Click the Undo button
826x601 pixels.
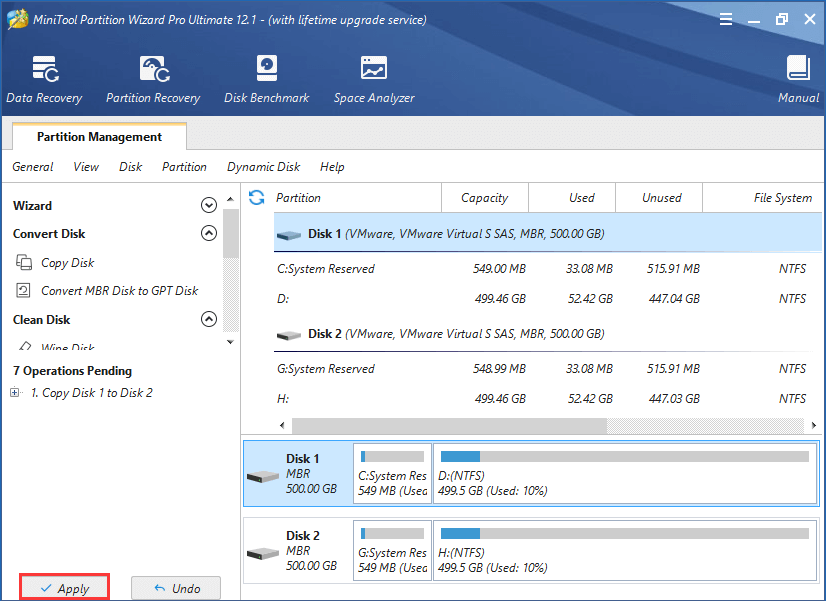click(176, 588)
